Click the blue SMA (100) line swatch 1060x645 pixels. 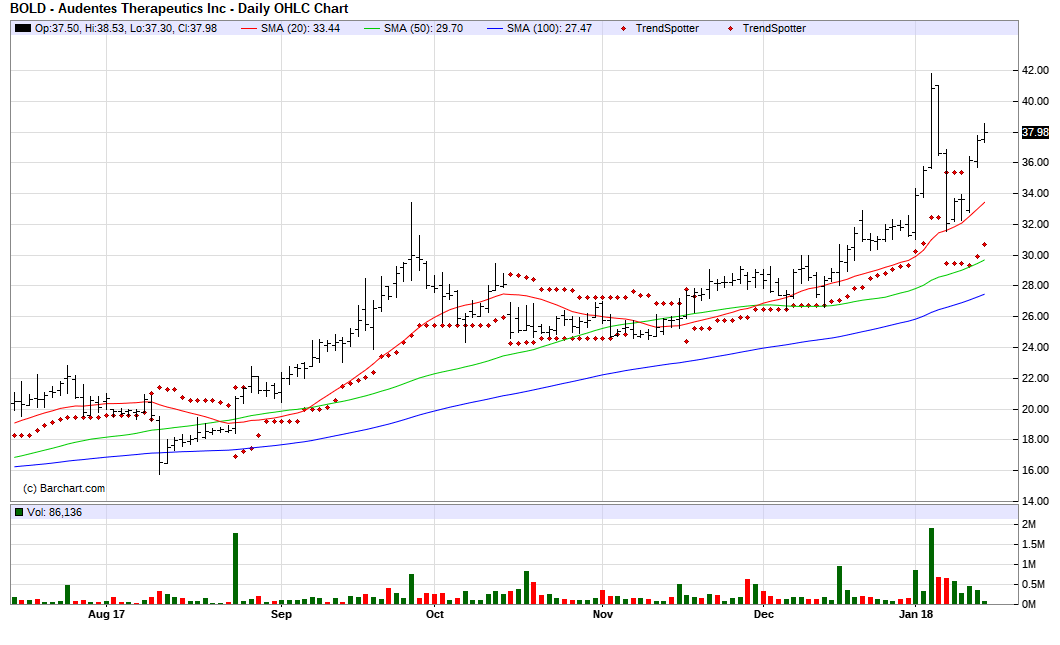[x=496, y=28]
